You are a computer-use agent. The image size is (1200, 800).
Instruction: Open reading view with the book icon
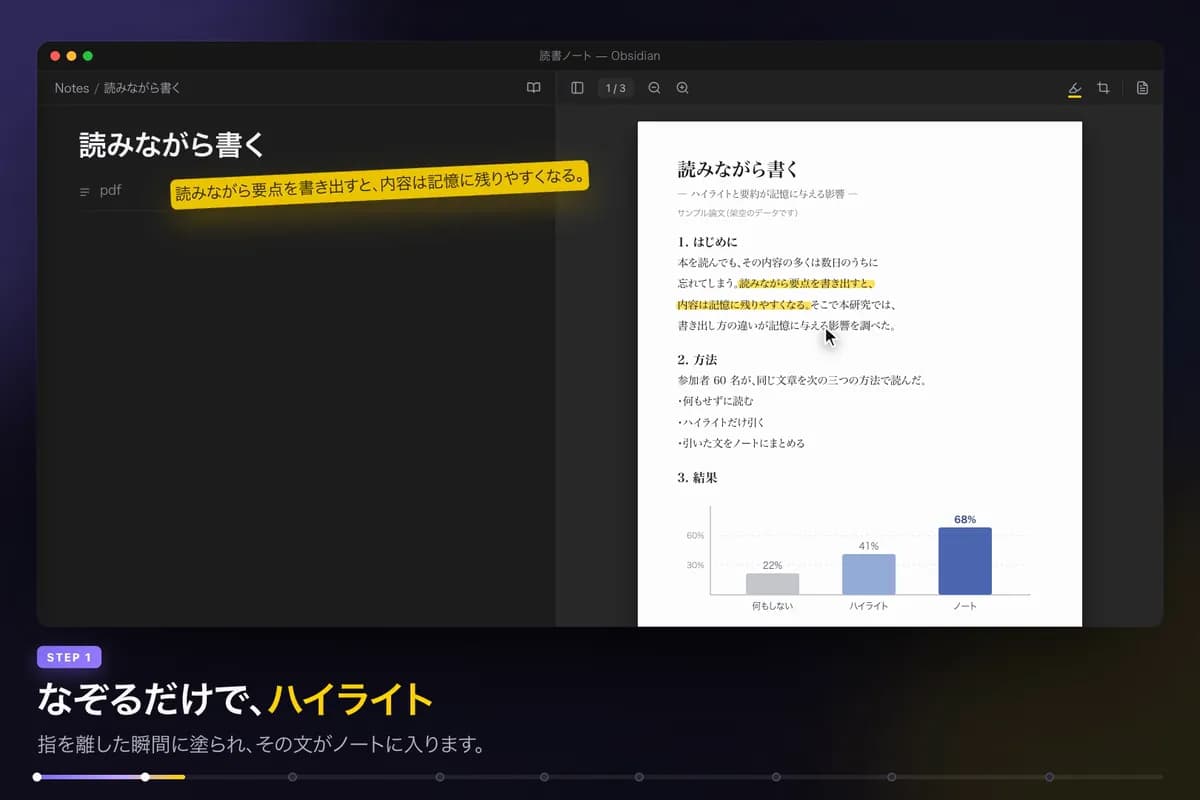click(534, 88)
